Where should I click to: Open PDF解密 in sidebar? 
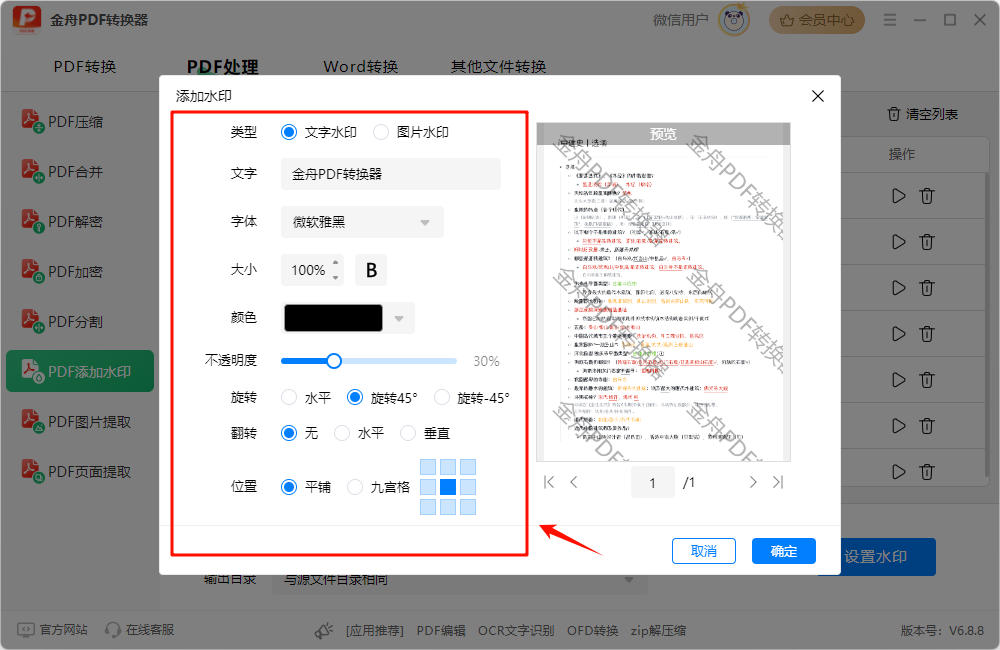pos(62,221)
